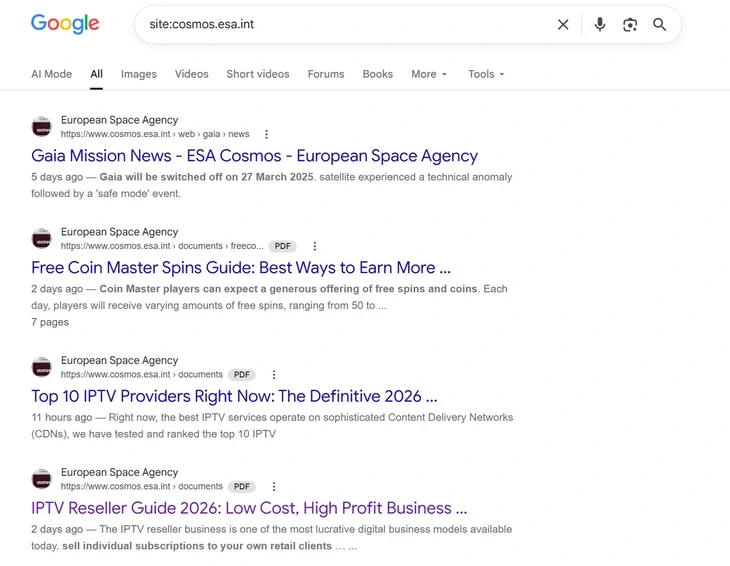Switch to the Images tab
This screenshot has height=566, width=730.
click(x=139, y=74)
